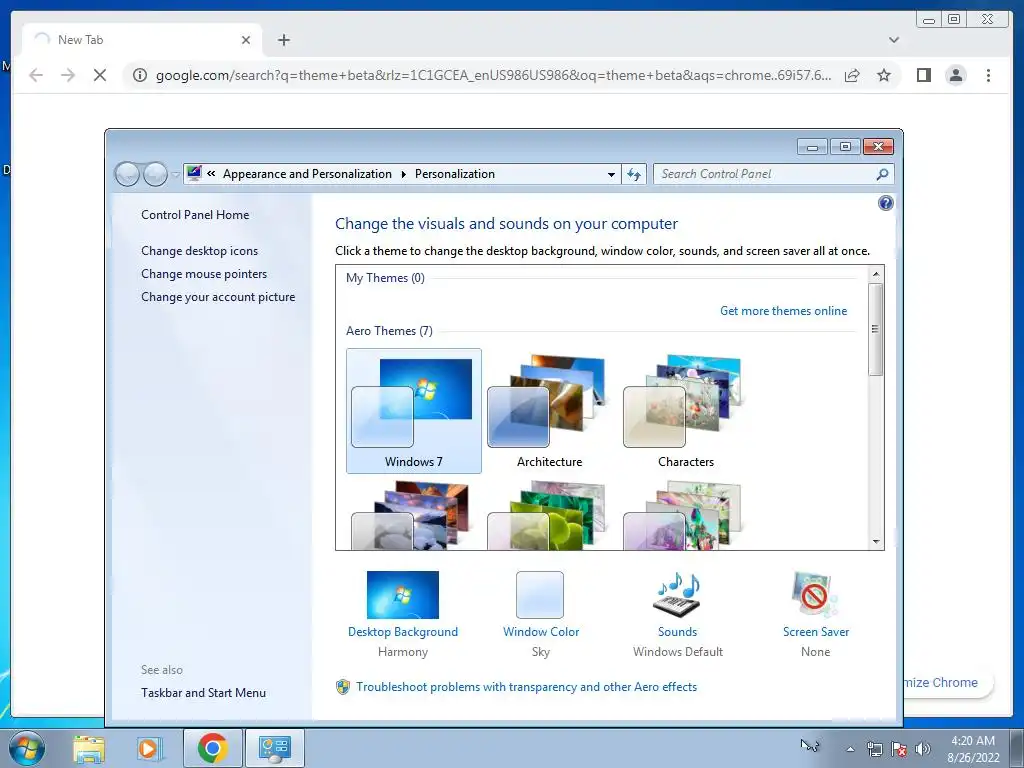Open Taskbar and Start Menu link
The width and height of the screenshot is (1024, 768).
tap(203, 693)
